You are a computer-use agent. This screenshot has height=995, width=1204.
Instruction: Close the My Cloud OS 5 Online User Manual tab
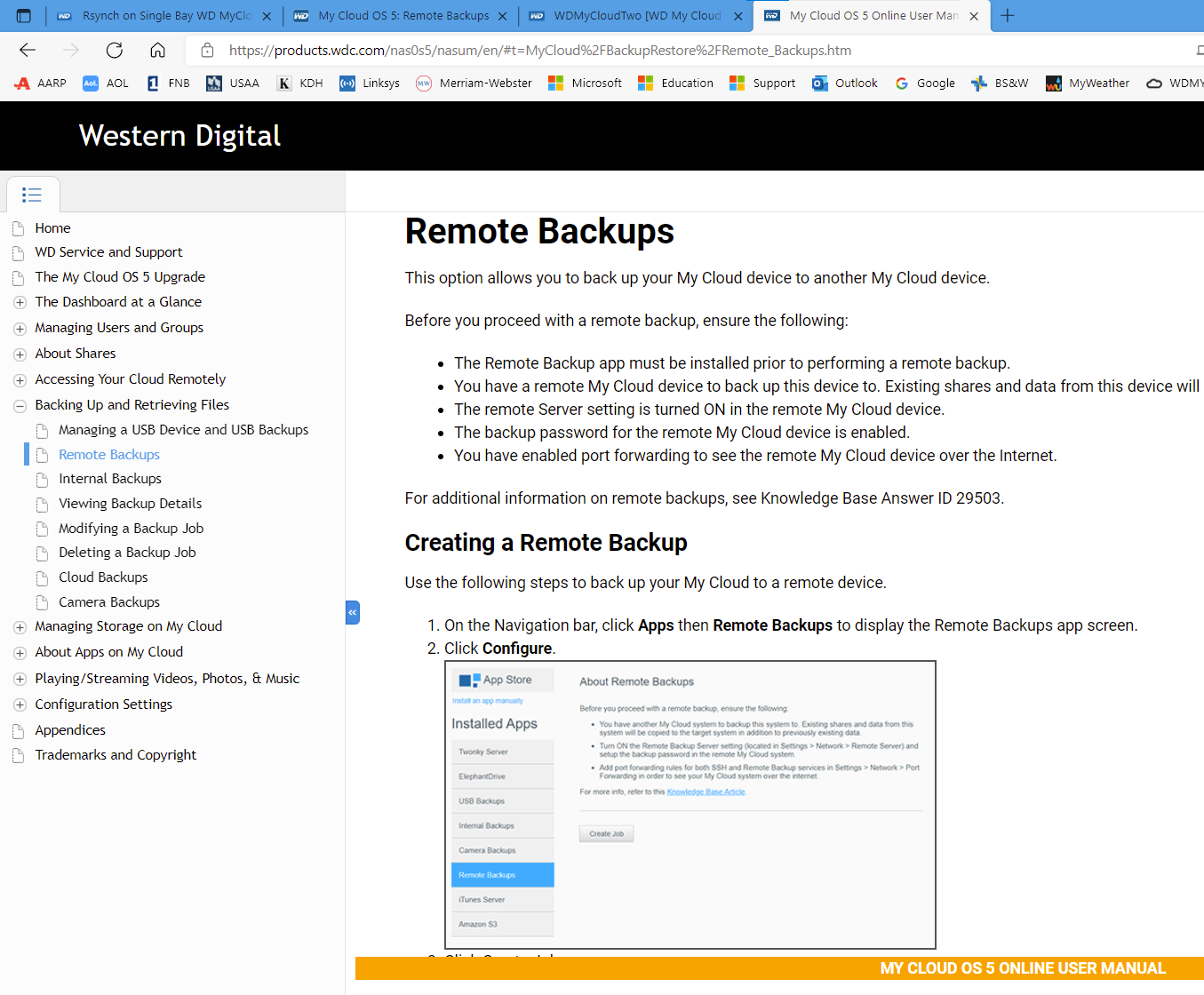pyautogui.click(x=974, y=16)
